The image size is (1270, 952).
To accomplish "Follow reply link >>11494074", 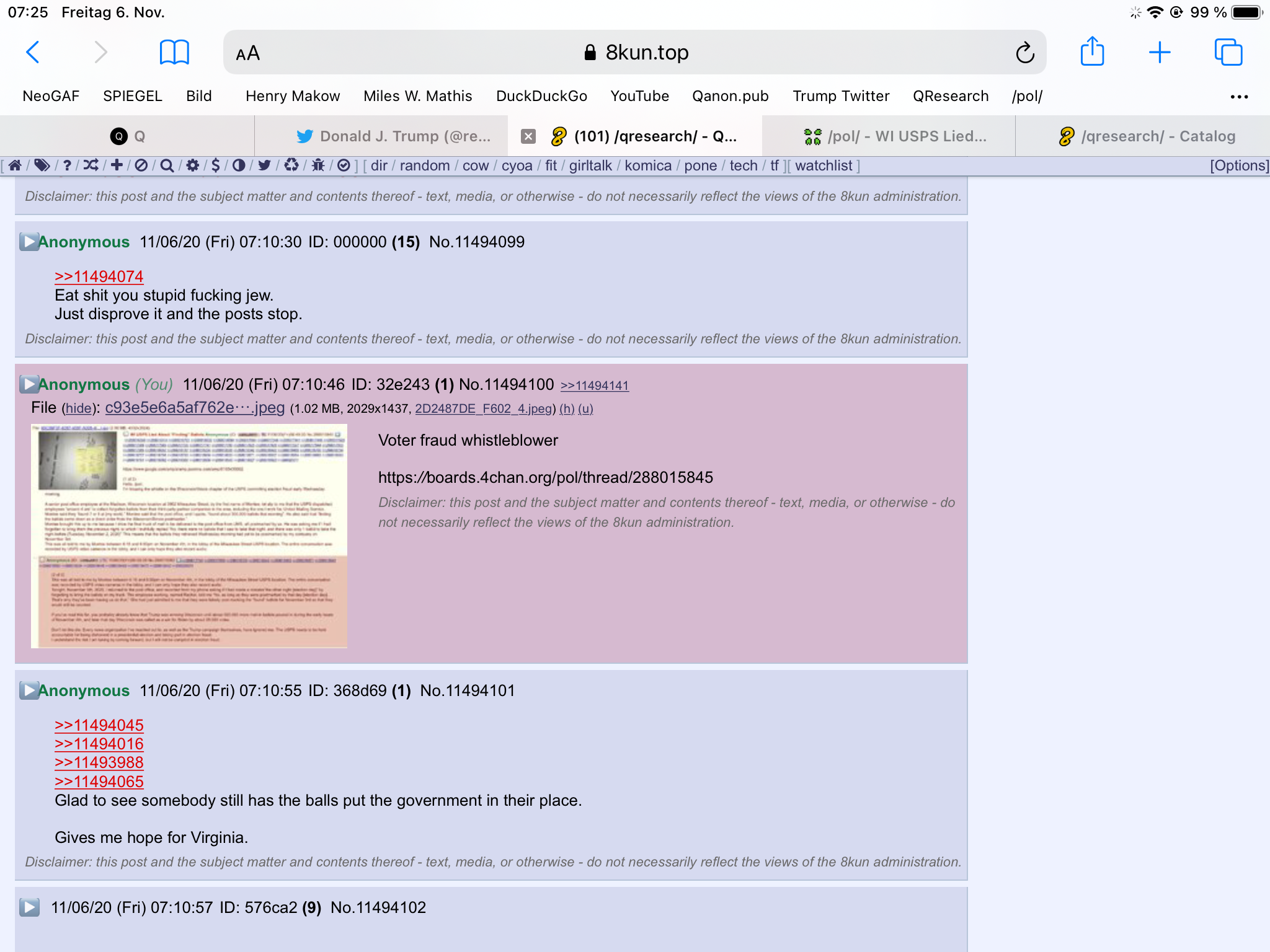I will click(99, 276).
